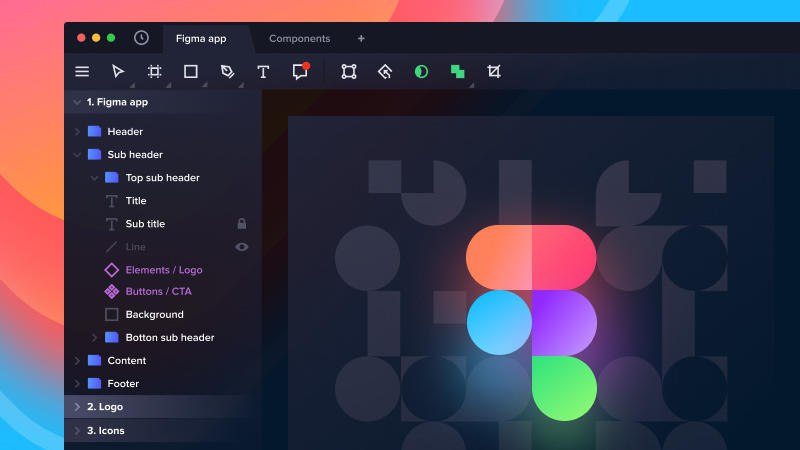Add a new tab with plus
Viewport: 800px width, 450px height.
pyautogui.click(x=361, y=38)
